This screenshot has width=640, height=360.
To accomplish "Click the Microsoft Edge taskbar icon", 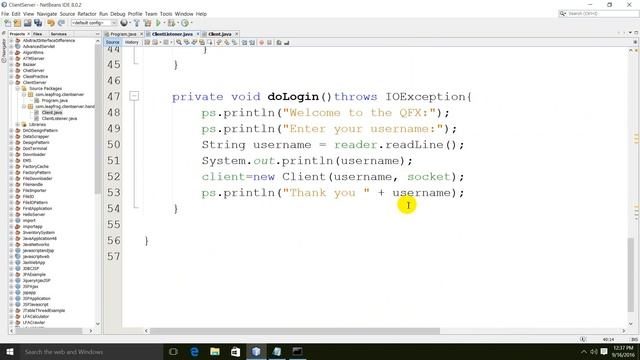I will click(x=194, y=351).
